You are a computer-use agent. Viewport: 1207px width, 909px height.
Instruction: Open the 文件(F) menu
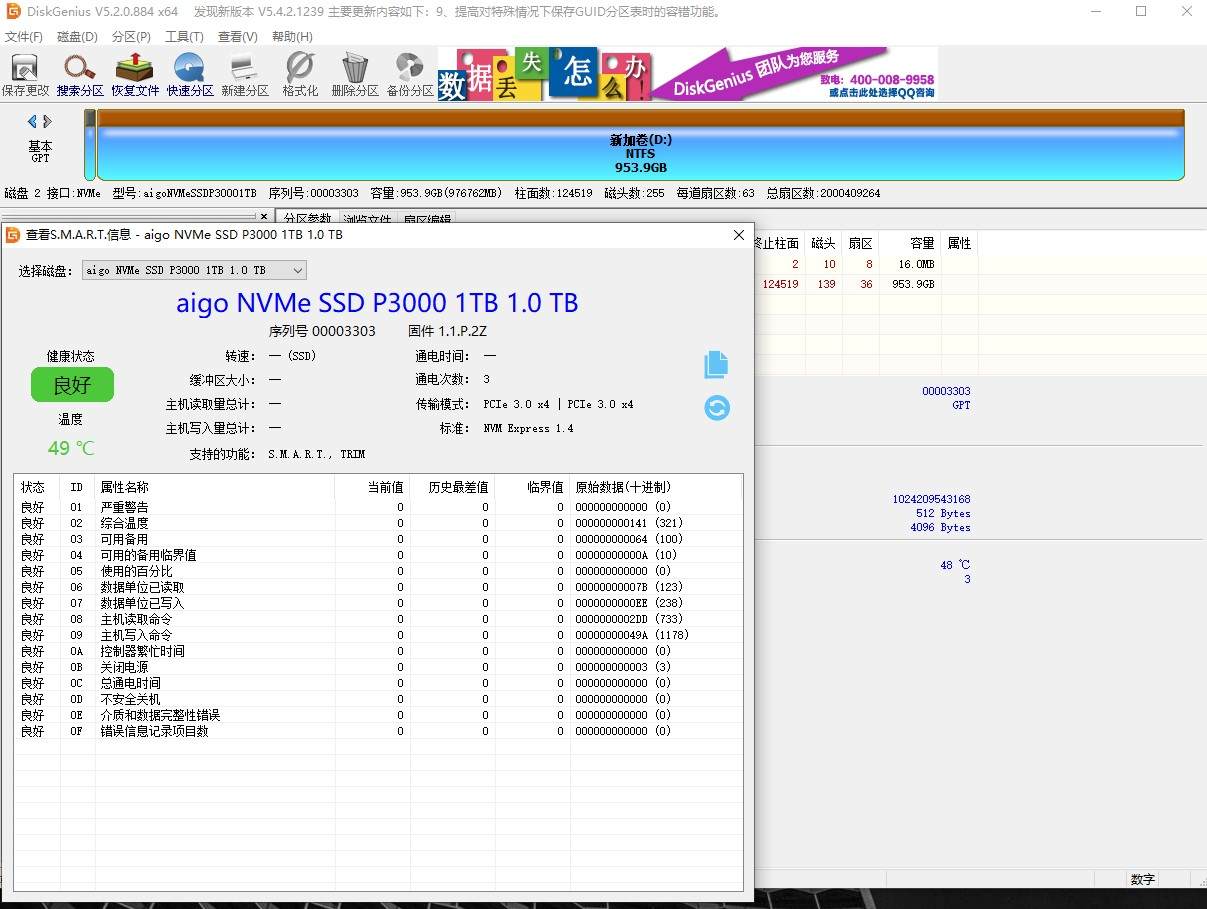[x=24, y=37]
